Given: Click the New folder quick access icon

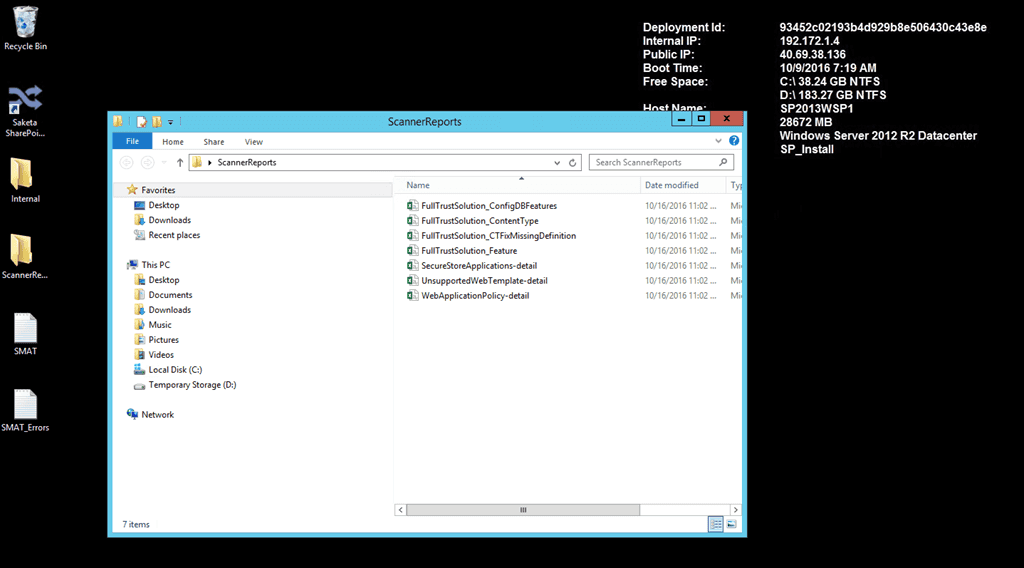Looking at the screenshot, I should [x=157, y=121].
